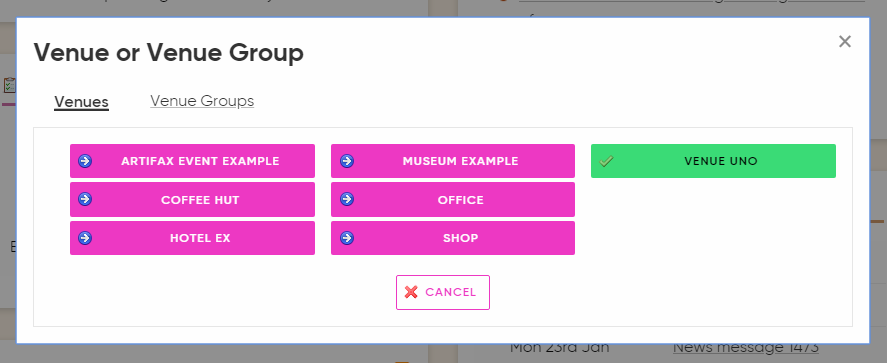The image size is (887, 363).
Task: Click the red X icon on Cancel button
Action: (411, 292)
